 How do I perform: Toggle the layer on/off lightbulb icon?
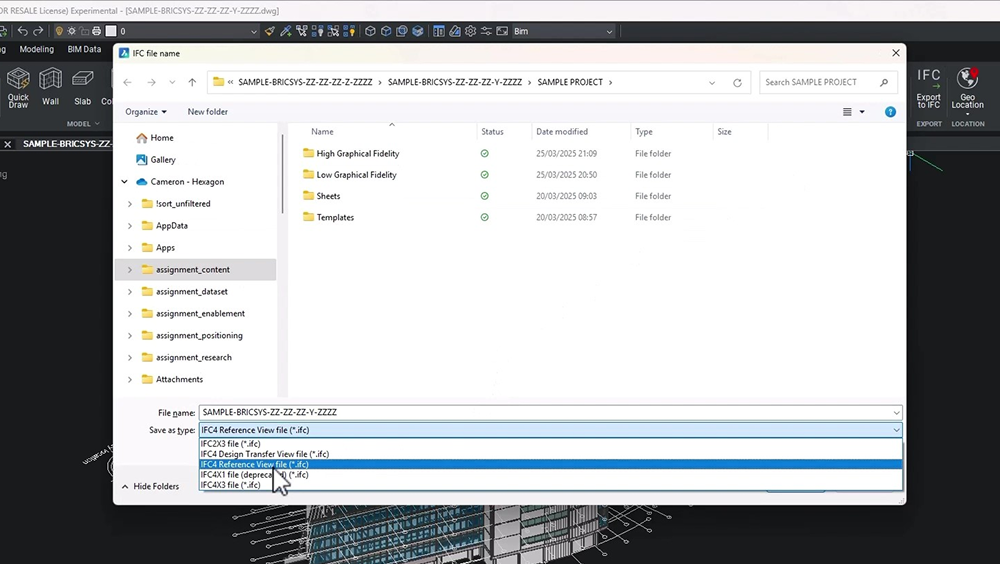tap(59, 31)
